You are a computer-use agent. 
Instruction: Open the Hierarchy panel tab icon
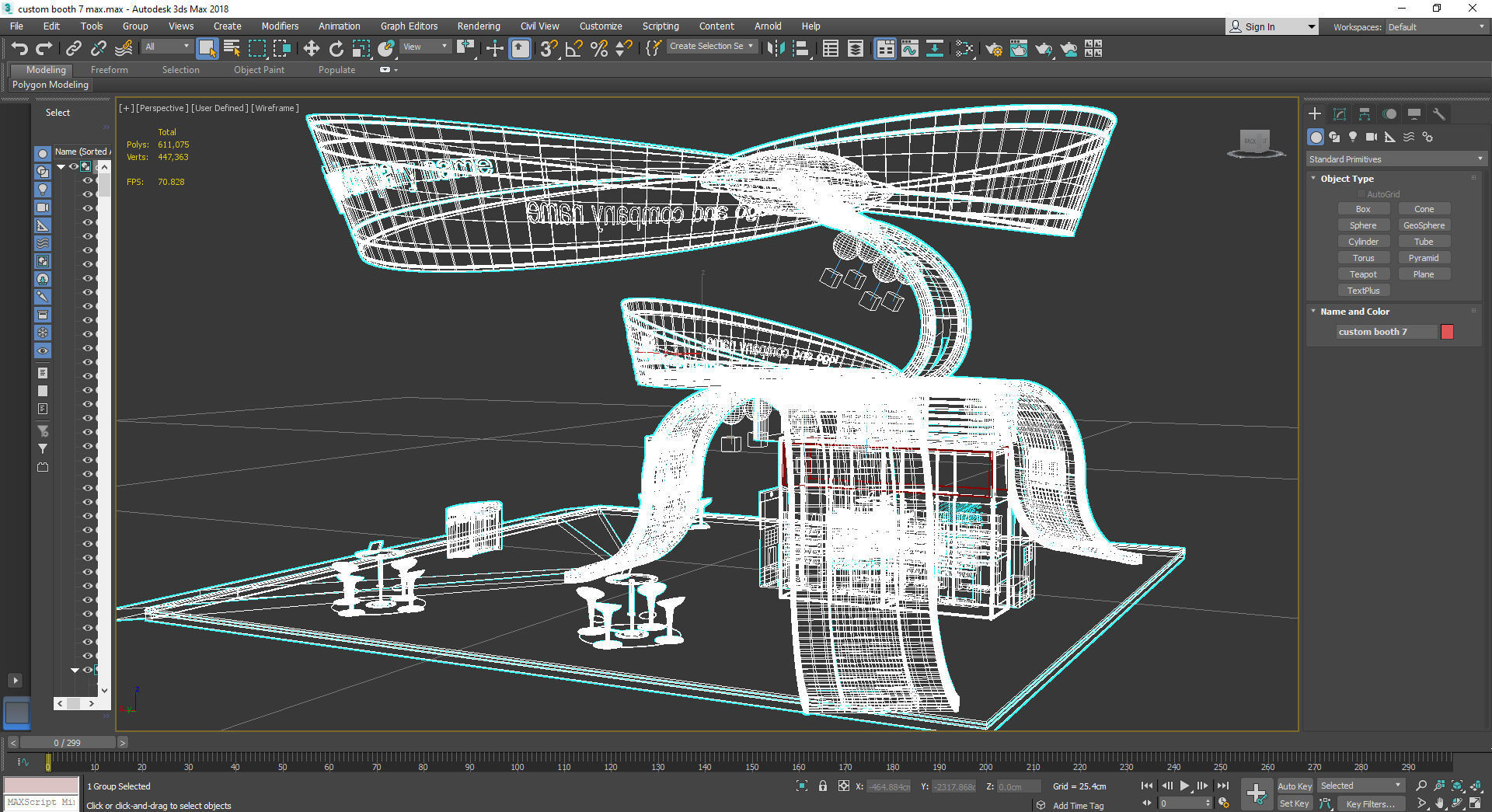(1365, 114)
